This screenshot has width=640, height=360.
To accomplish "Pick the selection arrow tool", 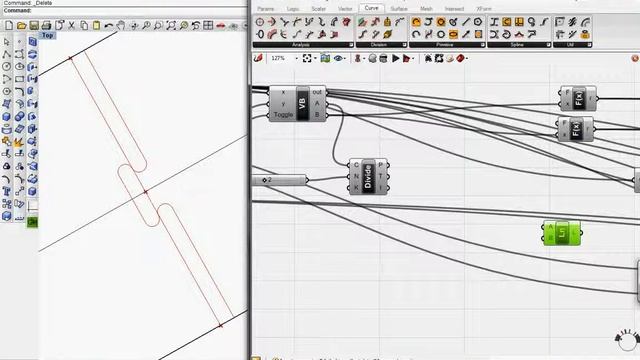I will [x=7, y=42].
